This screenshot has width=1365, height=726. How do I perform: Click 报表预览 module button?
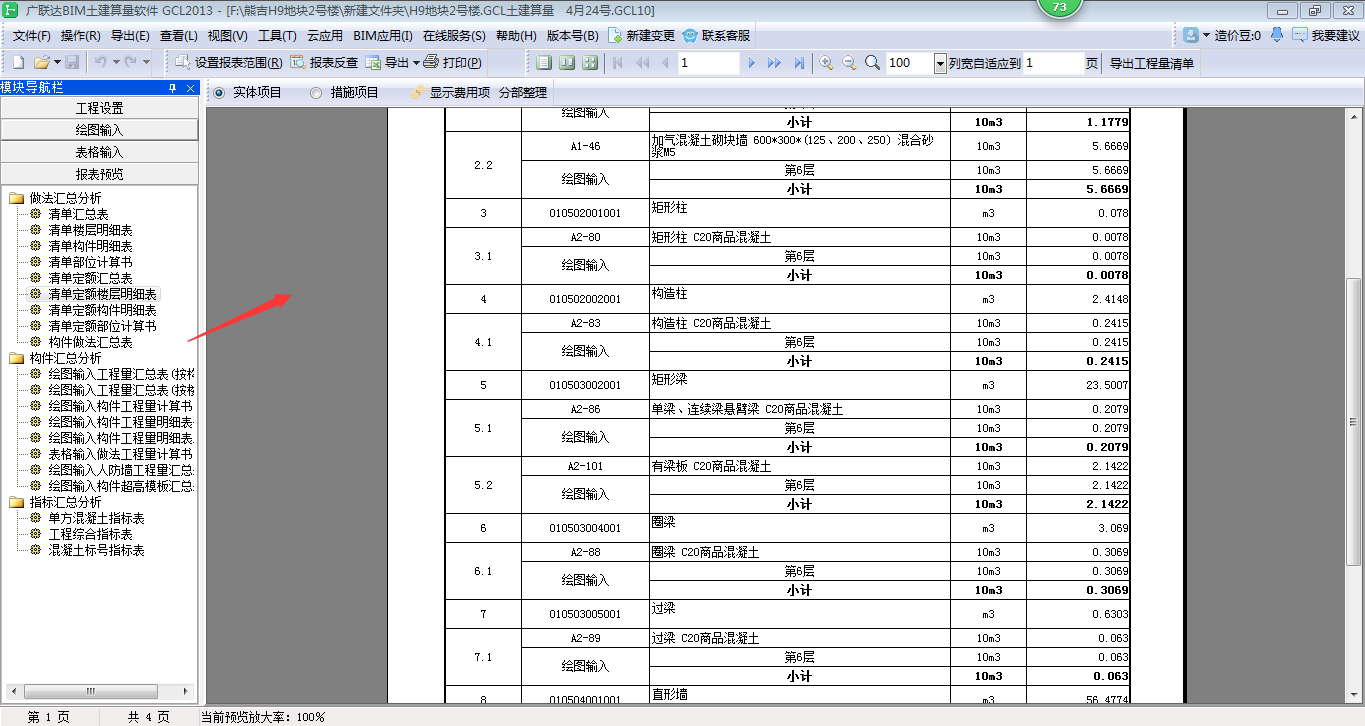pyautogui.click(x=100, y=174)
